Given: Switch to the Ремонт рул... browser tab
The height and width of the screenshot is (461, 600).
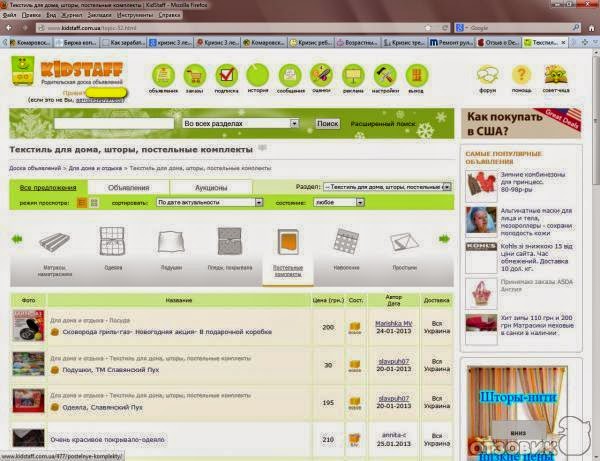Looking at the screenshot, I should tap(452, 42).
